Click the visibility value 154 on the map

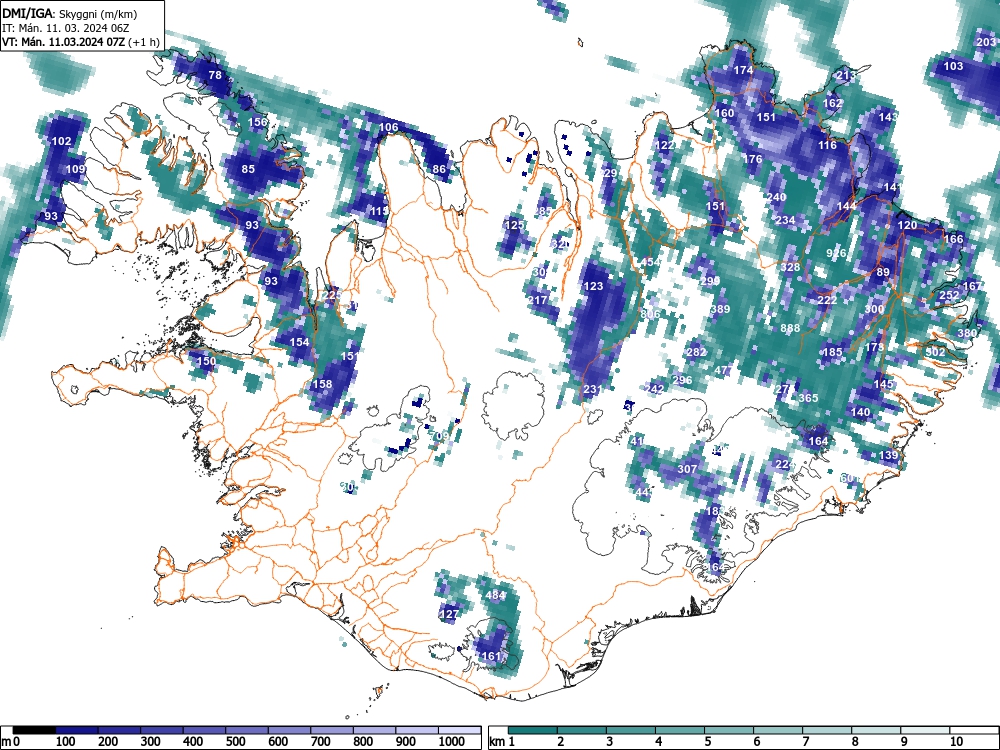click(x=299, y=342)
